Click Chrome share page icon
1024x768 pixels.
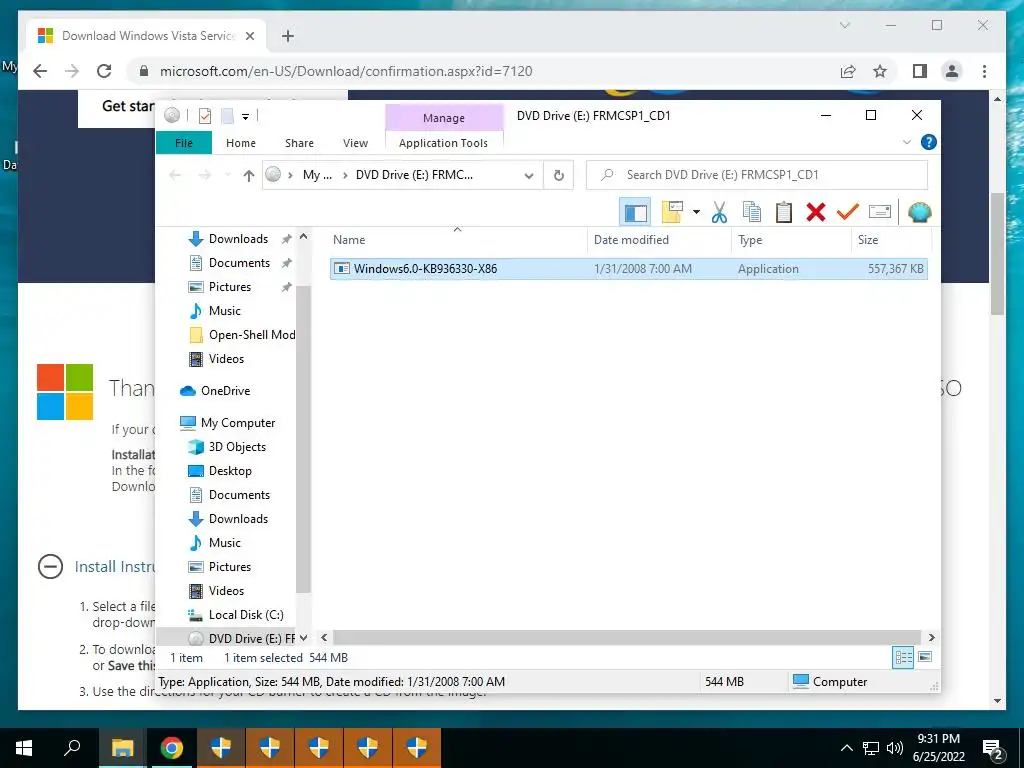pos(848,71)
